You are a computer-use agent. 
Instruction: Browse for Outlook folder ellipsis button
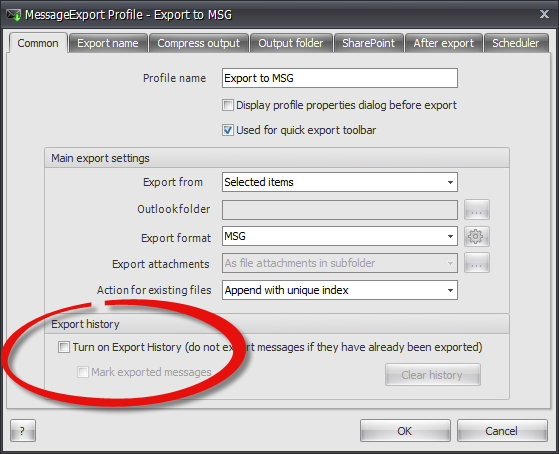click(x=476, y=210)
